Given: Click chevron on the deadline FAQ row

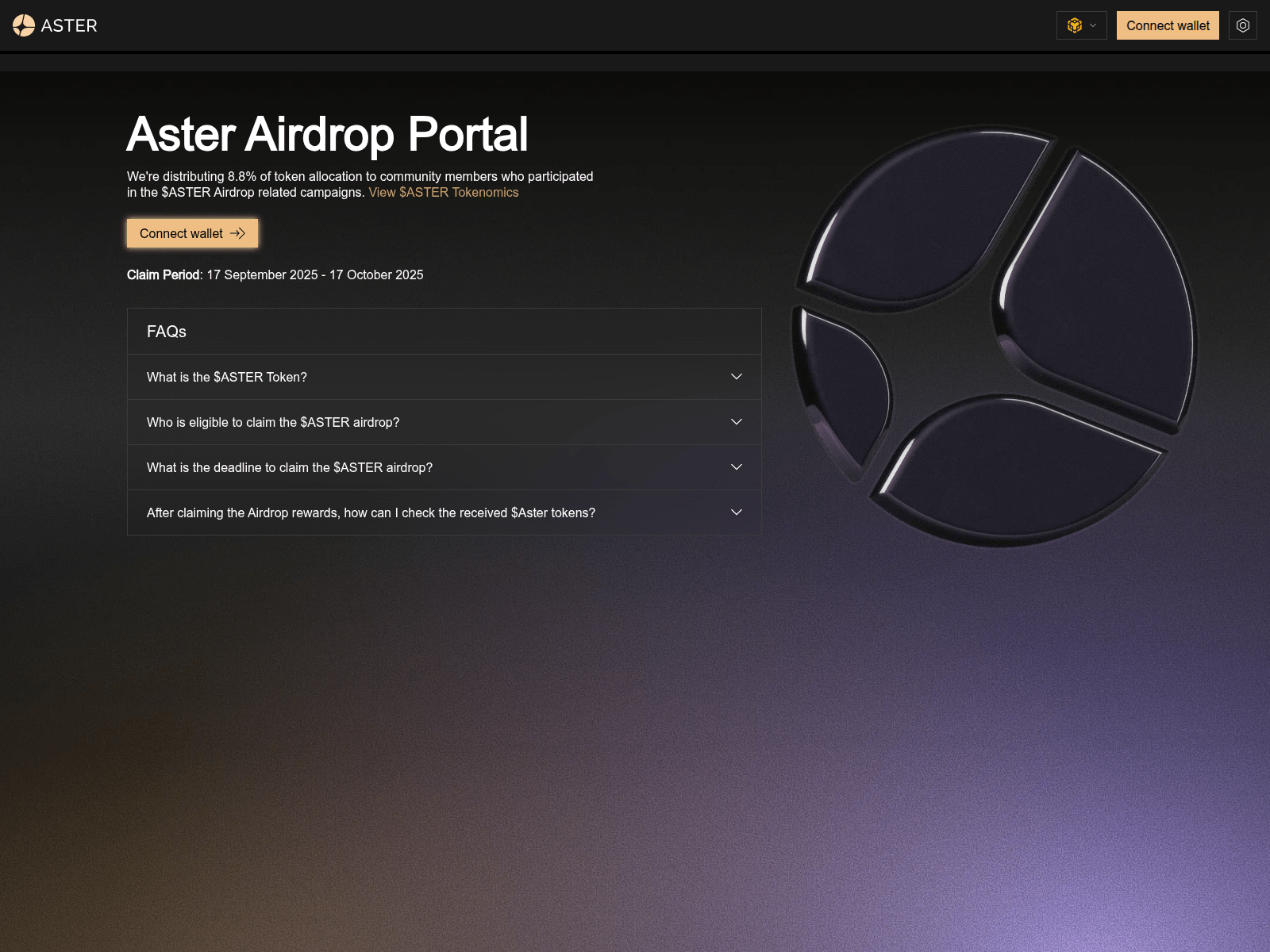Looking at the screenshot, I should click(736, 467).
